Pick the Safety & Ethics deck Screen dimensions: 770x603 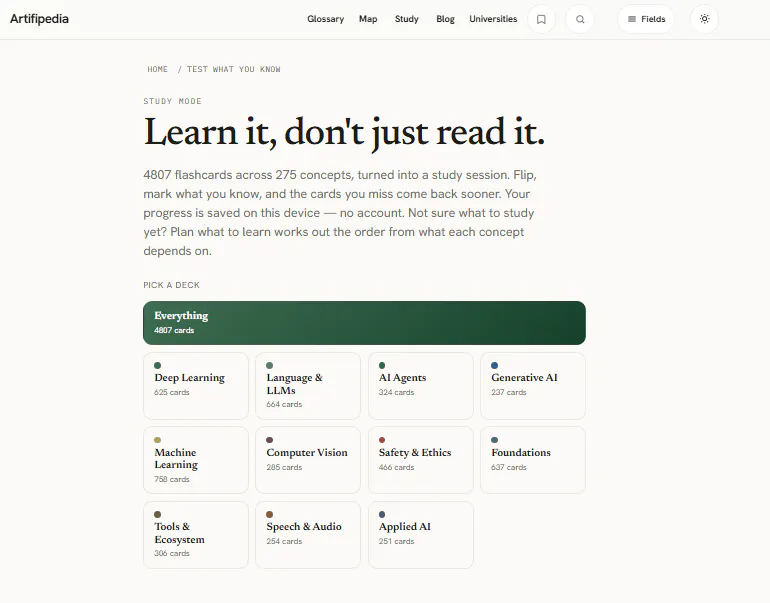(x=421, y=460)
